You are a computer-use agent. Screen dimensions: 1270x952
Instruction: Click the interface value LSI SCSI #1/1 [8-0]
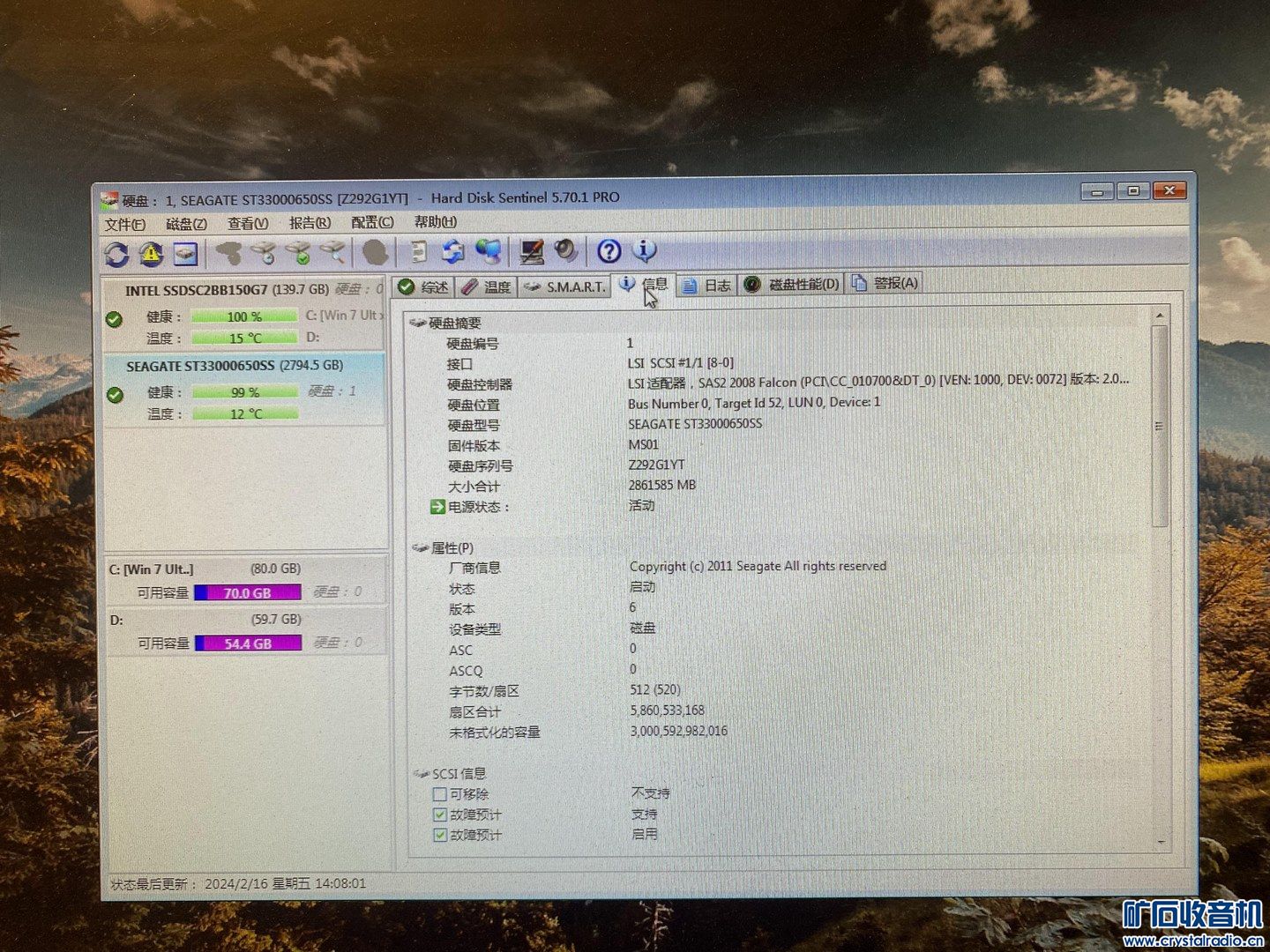tap(681, 362)
